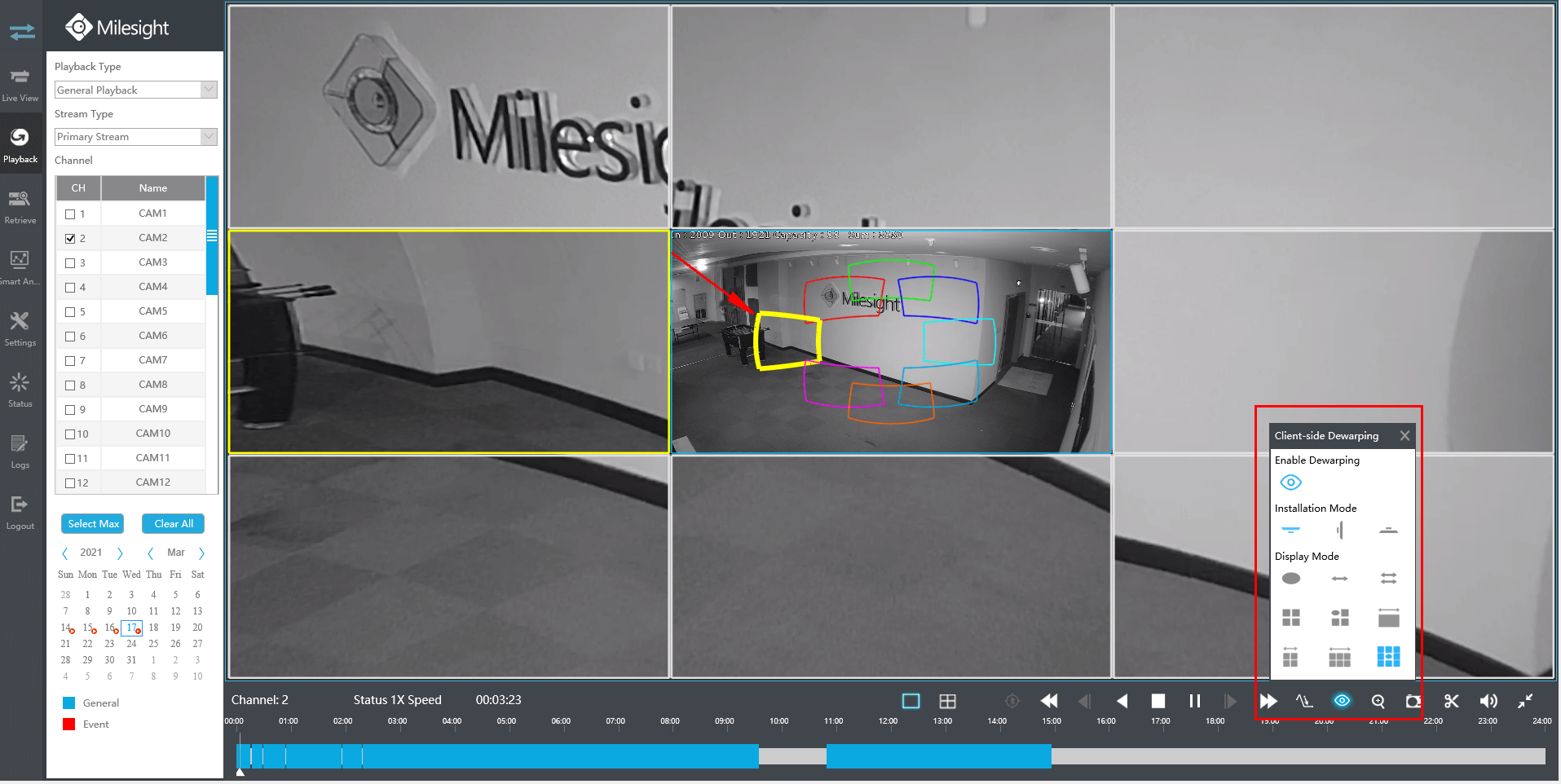Select the yellow-bordered dewarped video pane
This screenshot has width=1561, height=784.
coord(448,341)
